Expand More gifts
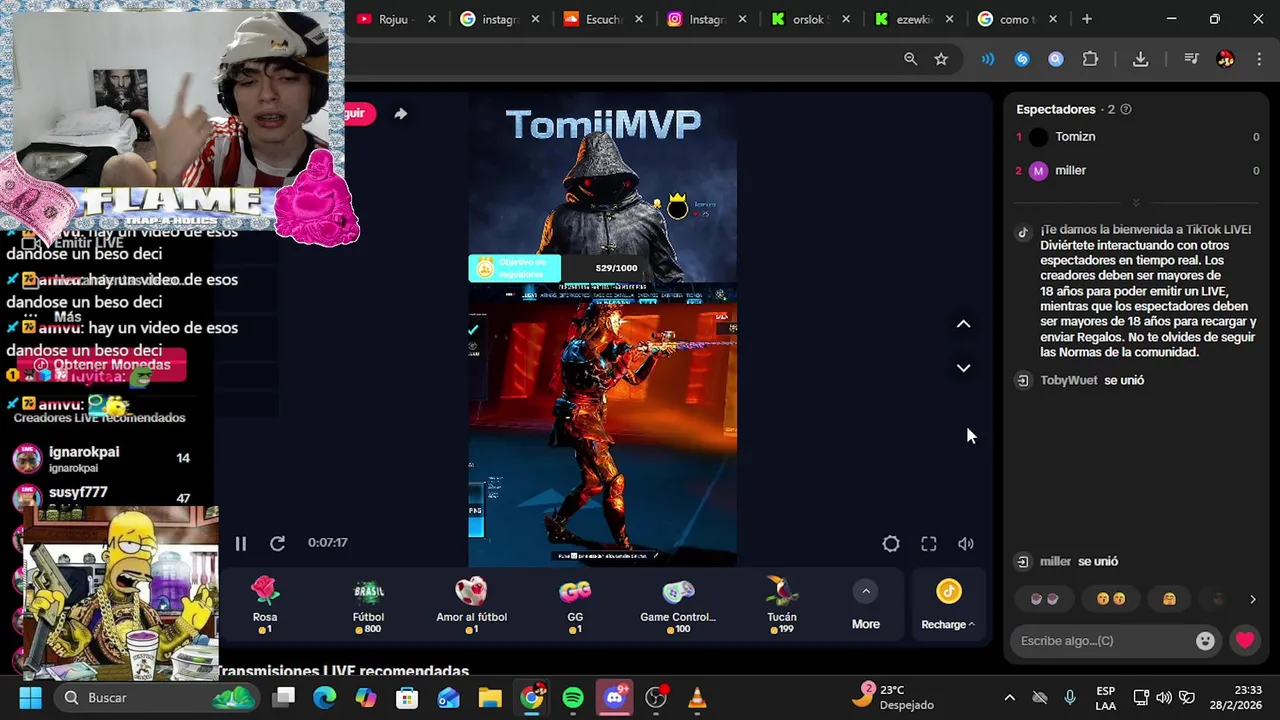This screenshot has height=720, width=1280. (866, 606)
